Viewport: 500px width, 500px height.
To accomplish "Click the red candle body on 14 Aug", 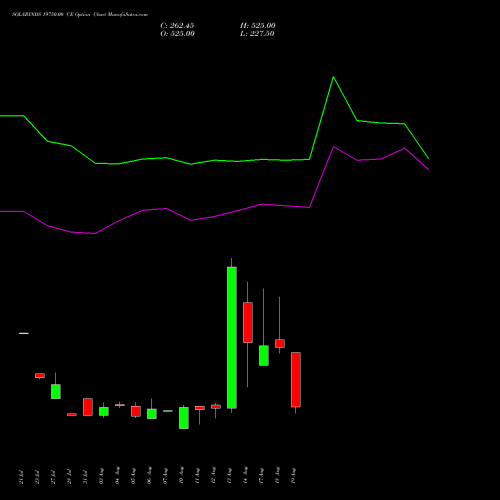I will coord(248,322).
